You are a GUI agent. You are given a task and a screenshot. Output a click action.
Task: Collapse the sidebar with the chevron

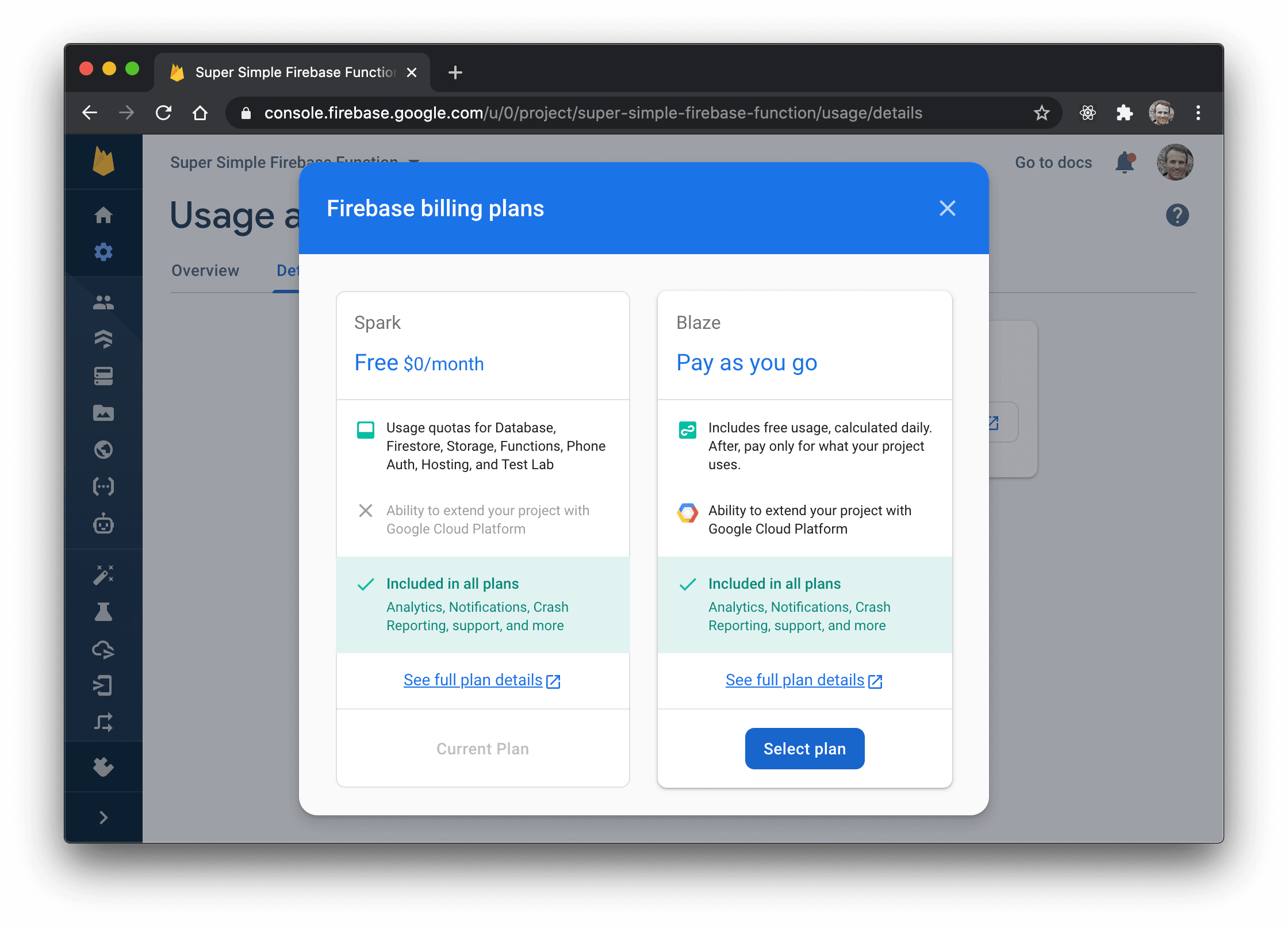coord(104,816)
